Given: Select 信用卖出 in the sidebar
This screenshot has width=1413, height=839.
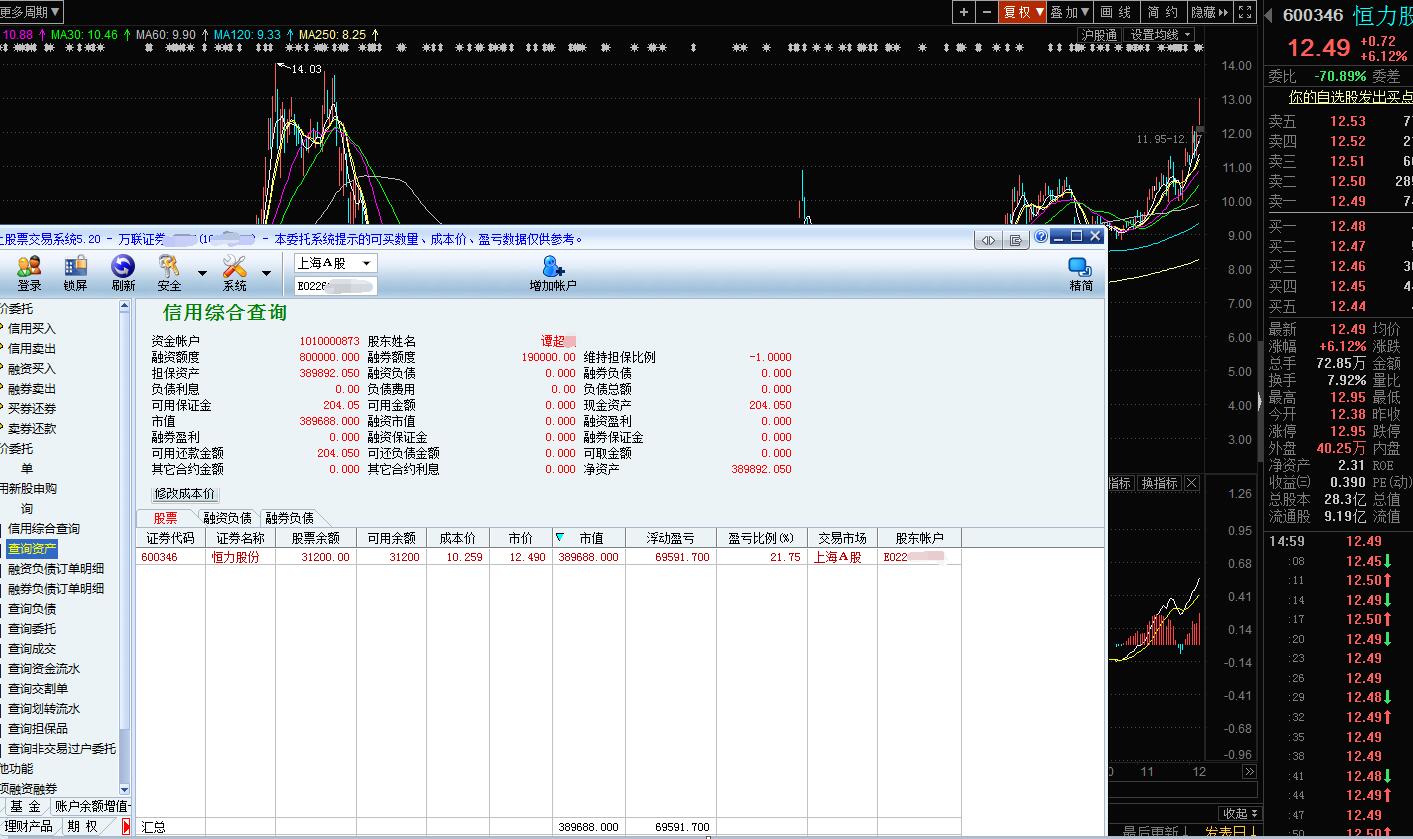Looking at the screenshot, I should click(x=32, y=348).
